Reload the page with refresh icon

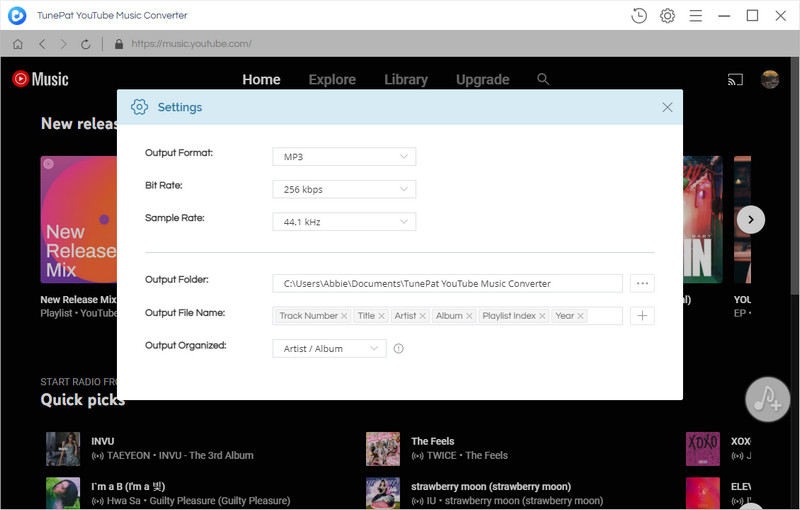[x=86, y=44]
